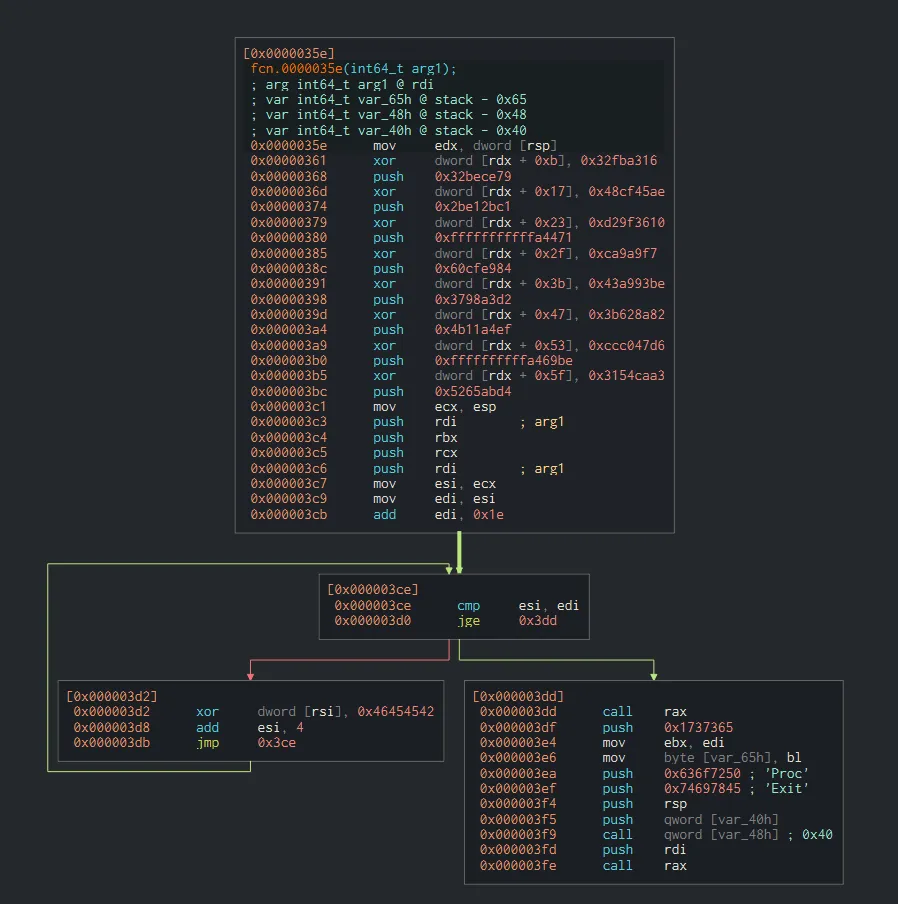Select the qword [var_40h] push operand
The width and height of the screenshot is (898, 904).
click(720, 820)
